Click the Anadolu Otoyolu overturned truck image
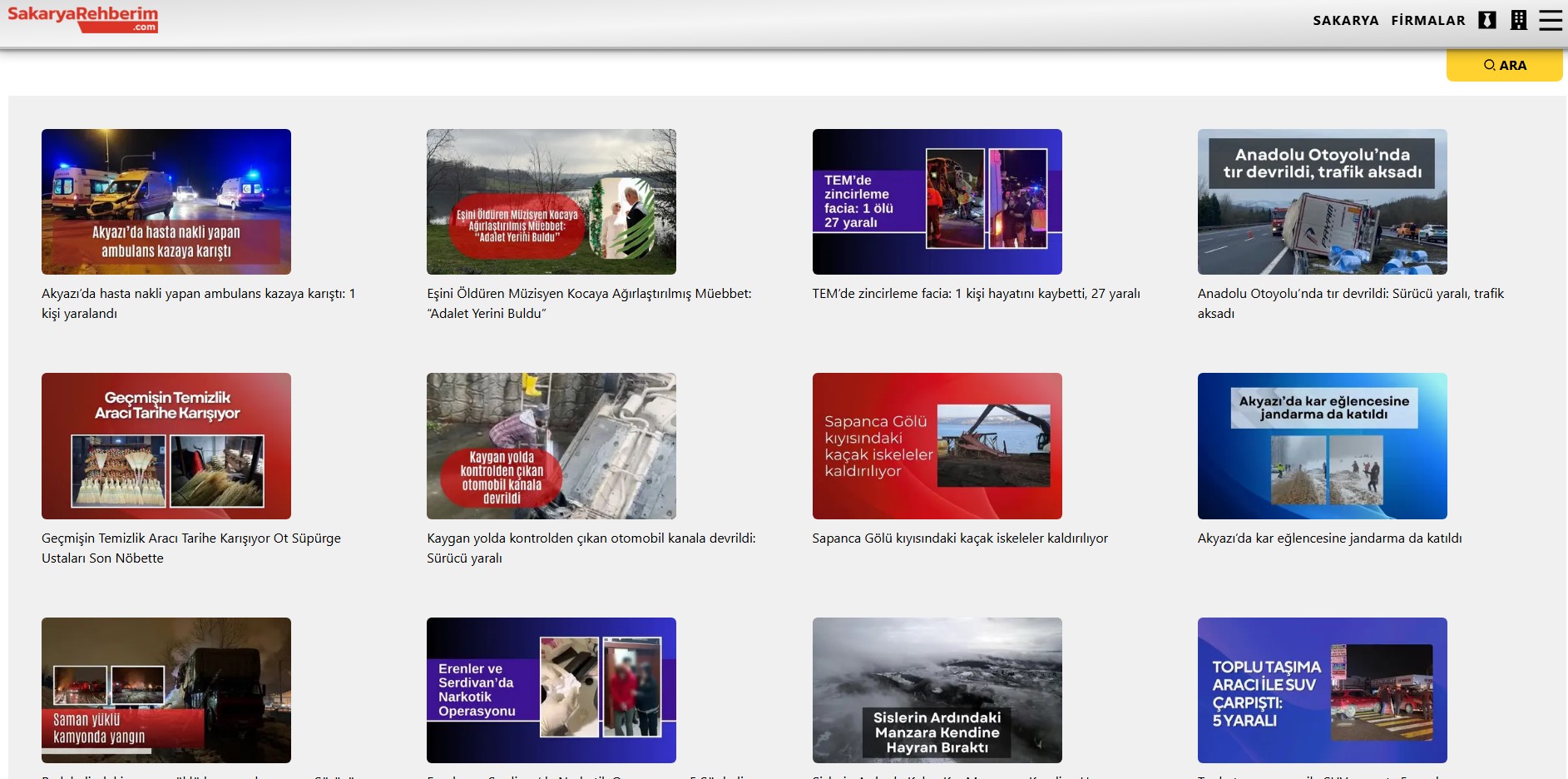The image size is (1568, 779). pos(1322,201)
